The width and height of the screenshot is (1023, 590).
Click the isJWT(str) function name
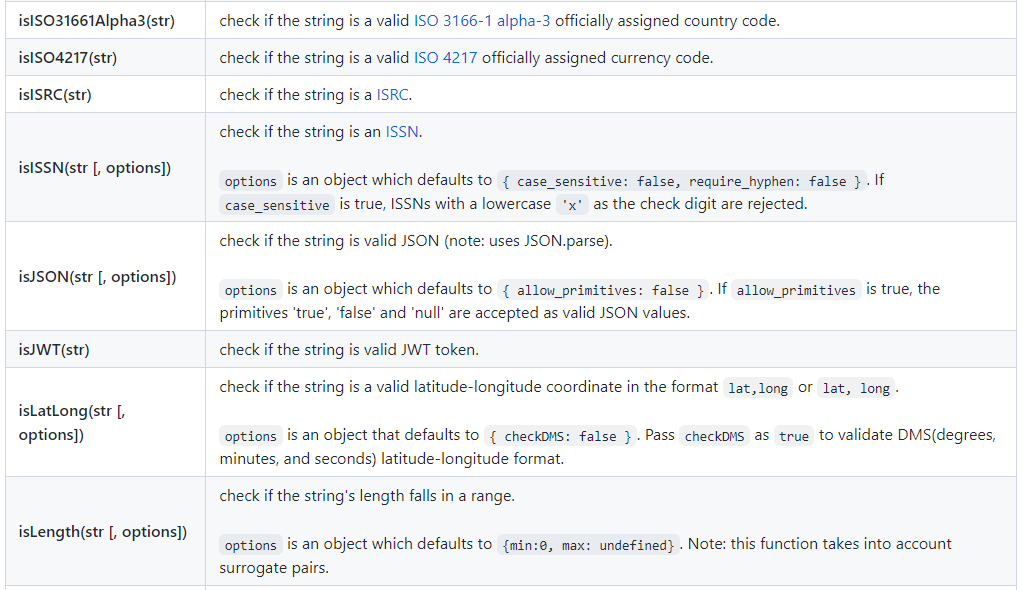tap(53, 350)
